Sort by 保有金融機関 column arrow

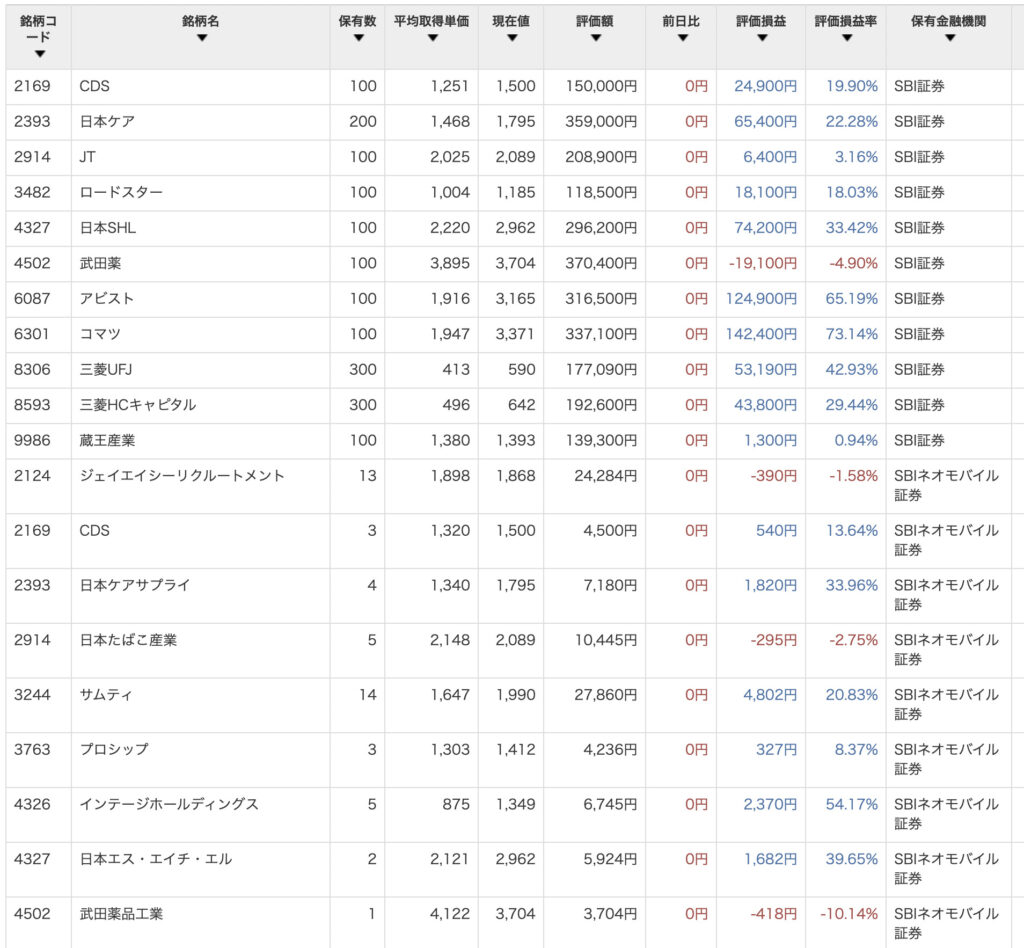pos(950,38)
